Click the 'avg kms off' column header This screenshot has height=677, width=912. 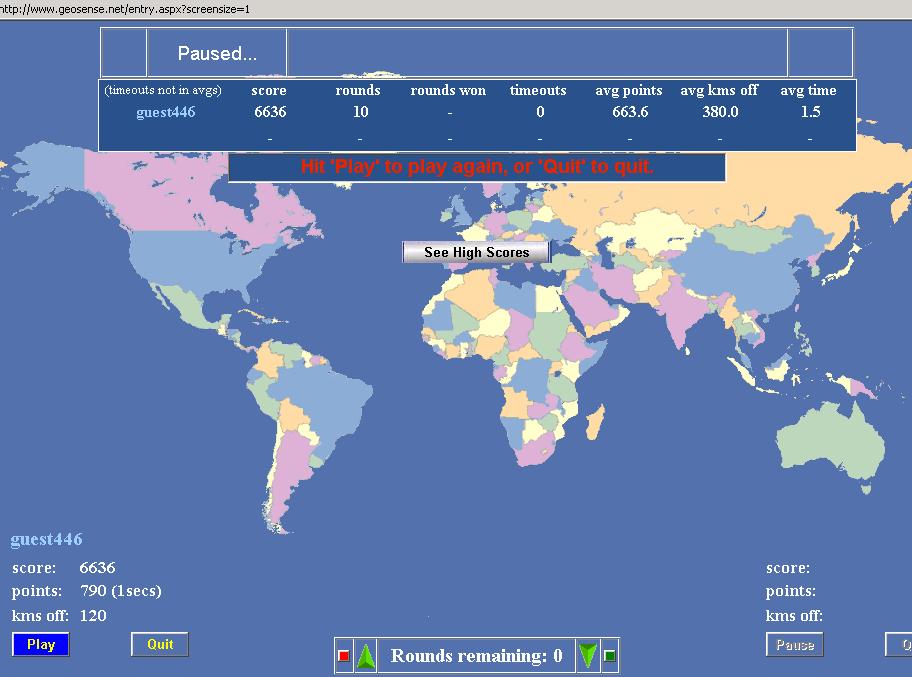click(x=720, y=90)
